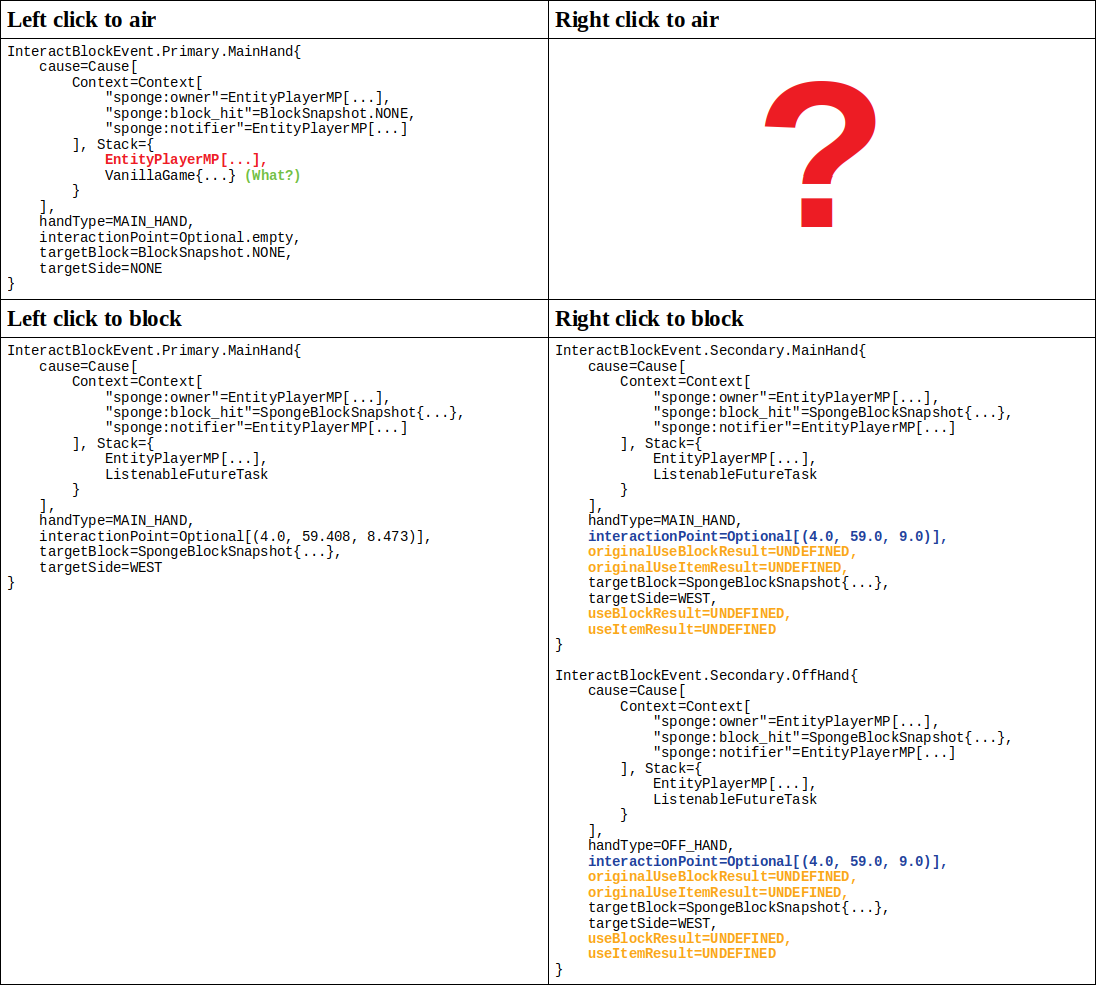Click the 'InteractBlockEvent.Secondary.OffHand{' line
Viewport: 1096px width, 985px height.
point(706,675)
